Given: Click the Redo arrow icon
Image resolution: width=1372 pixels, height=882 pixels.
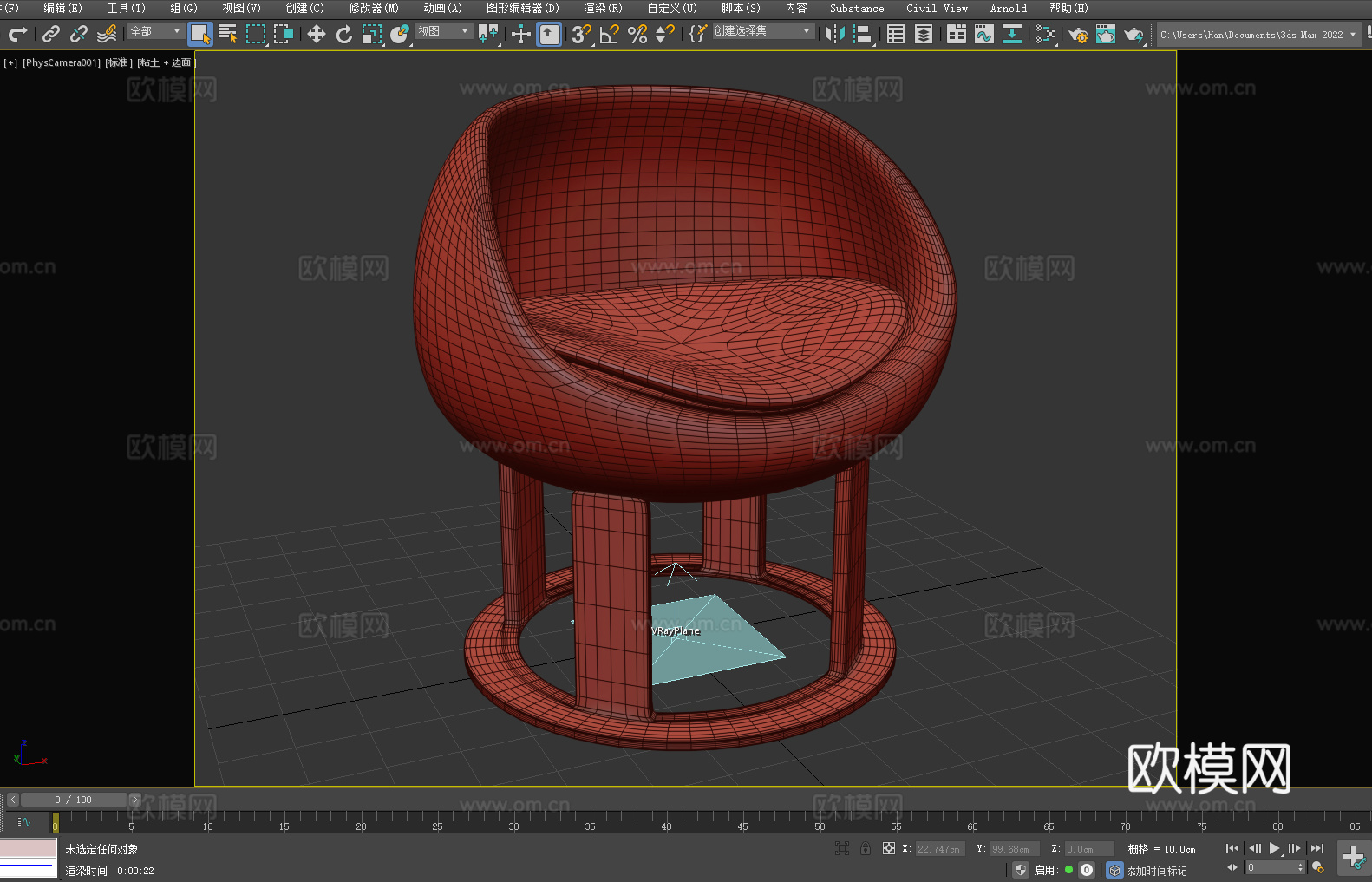Looking at the screenshot, I should (x=17, y=34).
